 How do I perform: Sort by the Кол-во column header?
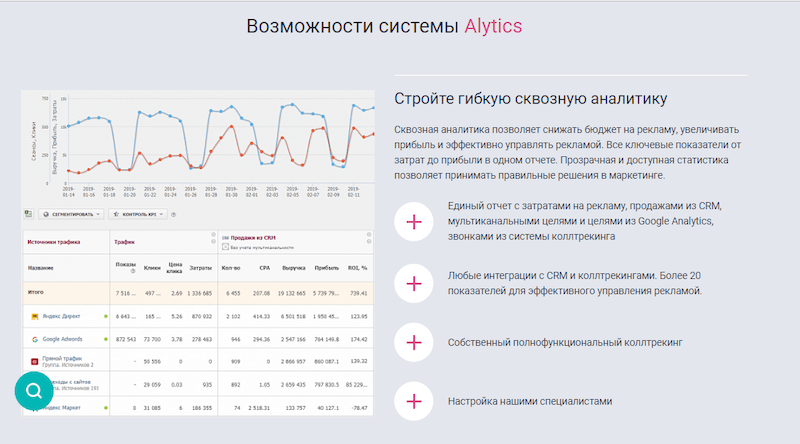point(231,268)
